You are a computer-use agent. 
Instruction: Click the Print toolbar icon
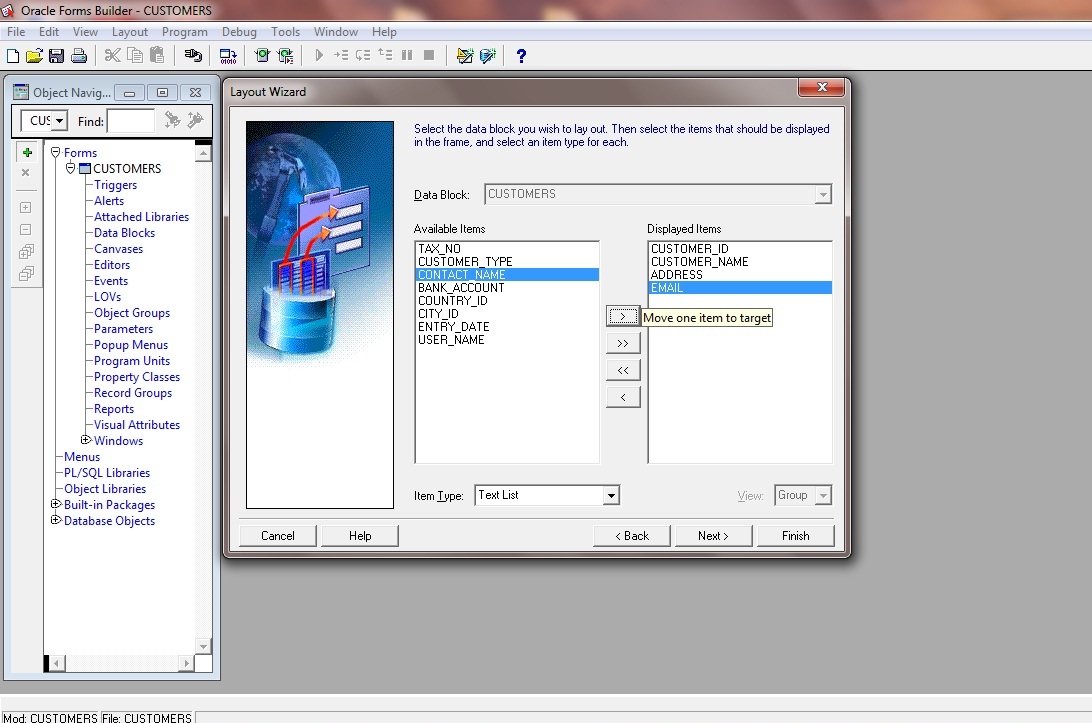coord(79,56)
